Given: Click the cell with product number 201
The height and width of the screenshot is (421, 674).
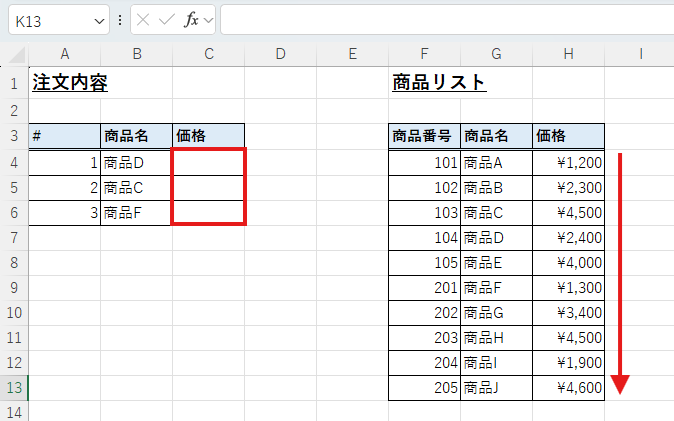Looking at the screenshot, I should click(424, 288).
